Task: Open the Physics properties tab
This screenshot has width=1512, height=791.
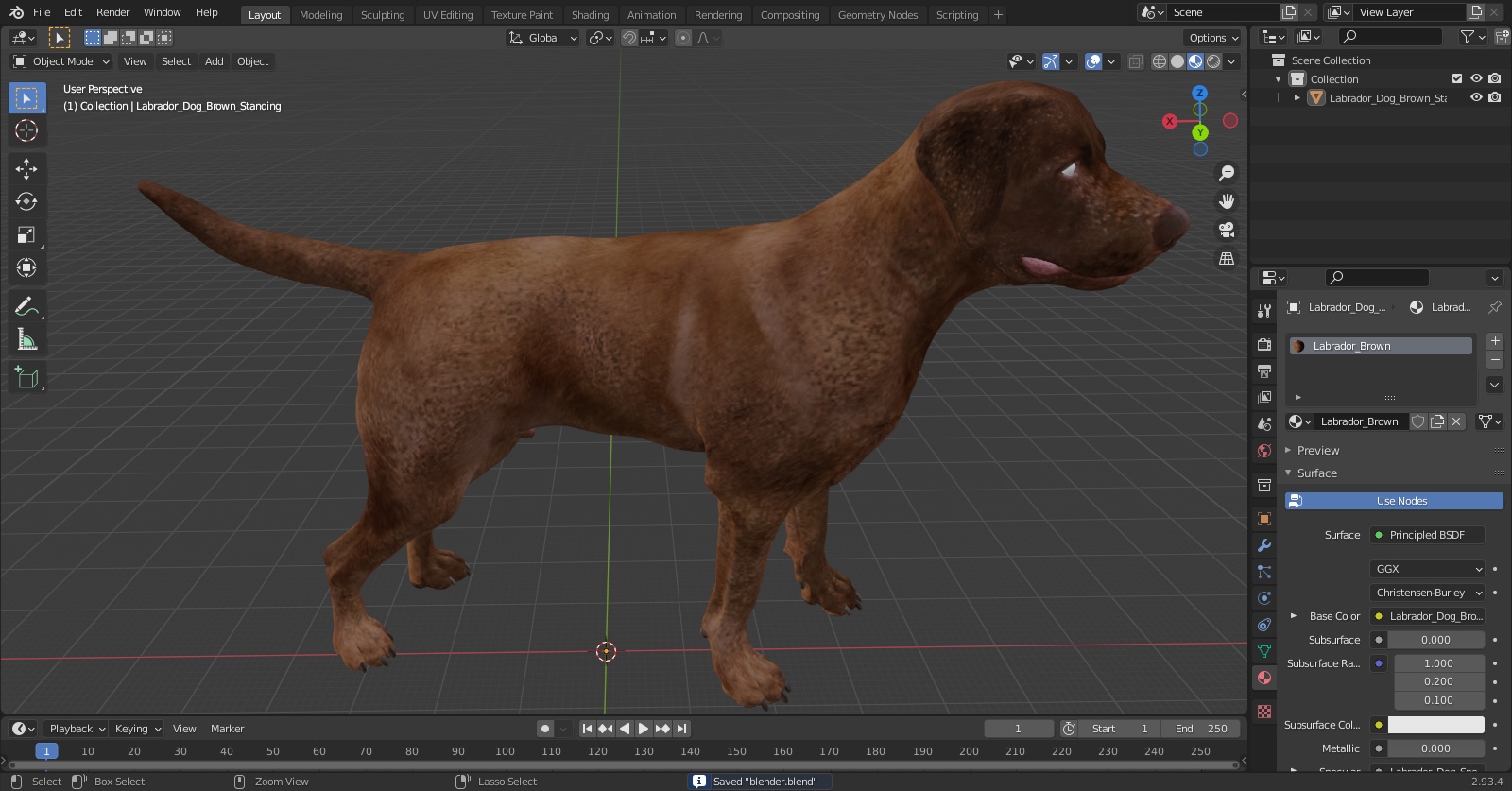Action: click(x=1264, y=597)
